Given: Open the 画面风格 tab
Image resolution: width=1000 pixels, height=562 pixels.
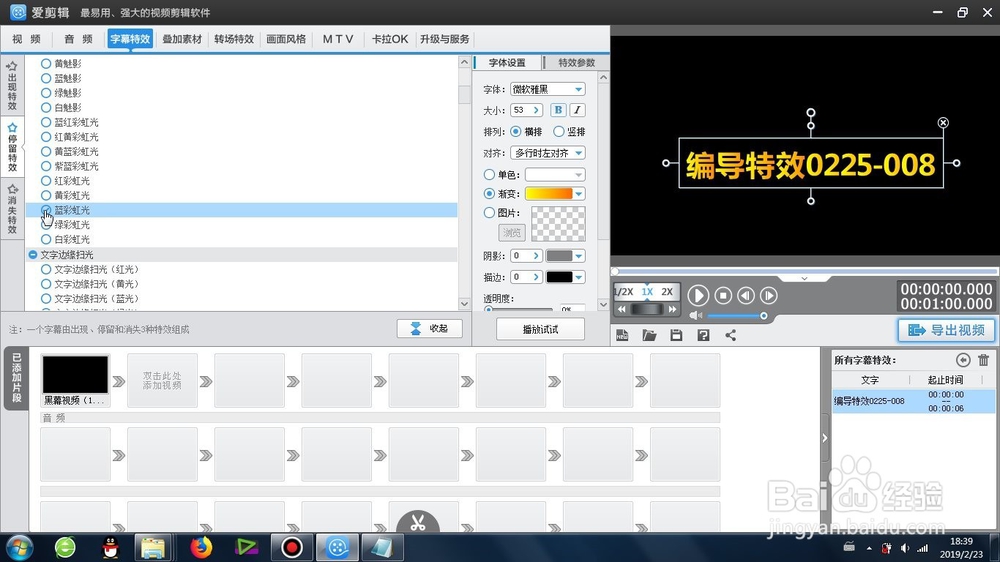Looking at the screenshot, I should point(286,39).
